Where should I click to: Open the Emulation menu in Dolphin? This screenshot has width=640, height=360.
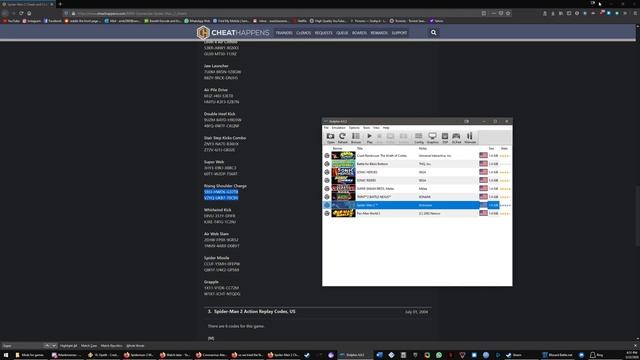coord(338,128)
